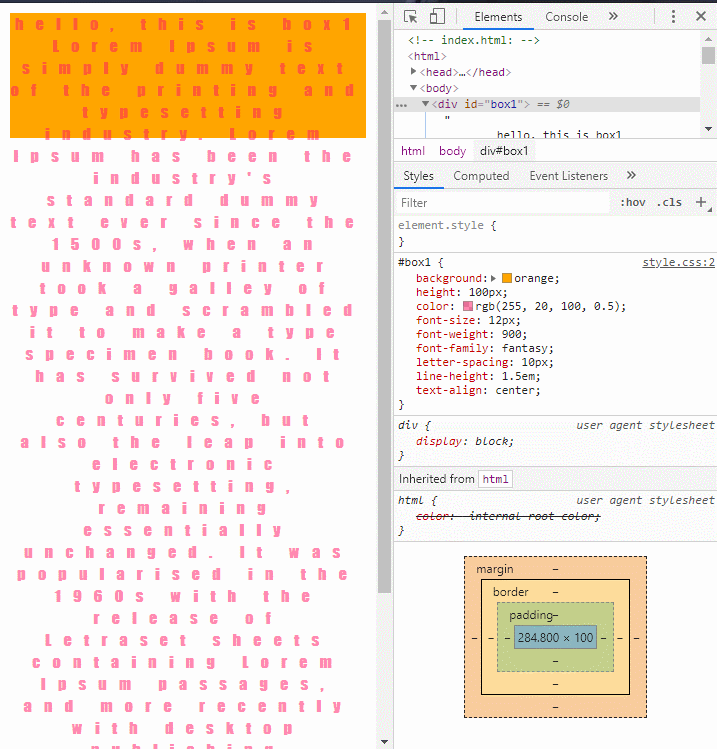Add a new style rule with plus icon
Screen dimensions: 717x749
pos(701,203)
